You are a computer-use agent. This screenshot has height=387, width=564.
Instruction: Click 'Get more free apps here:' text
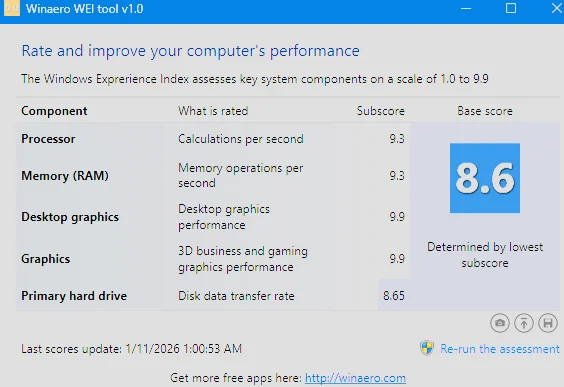click(236, 378)
